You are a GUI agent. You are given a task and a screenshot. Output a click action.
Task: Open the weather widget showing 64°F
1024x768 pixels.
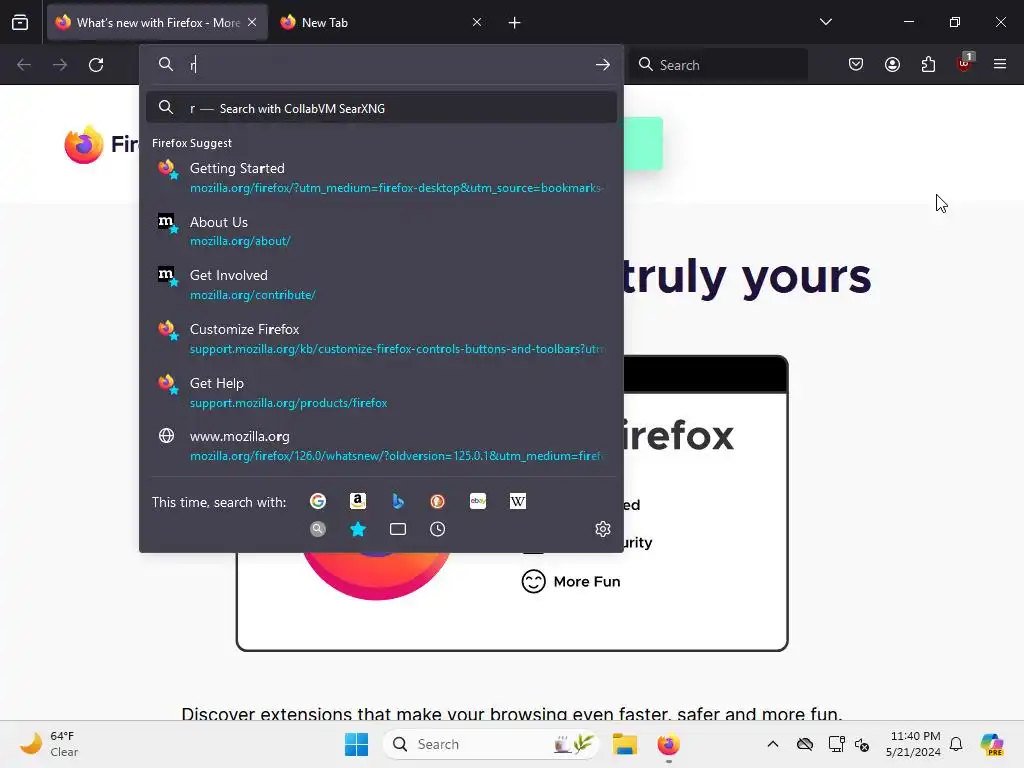pos(50,744)
